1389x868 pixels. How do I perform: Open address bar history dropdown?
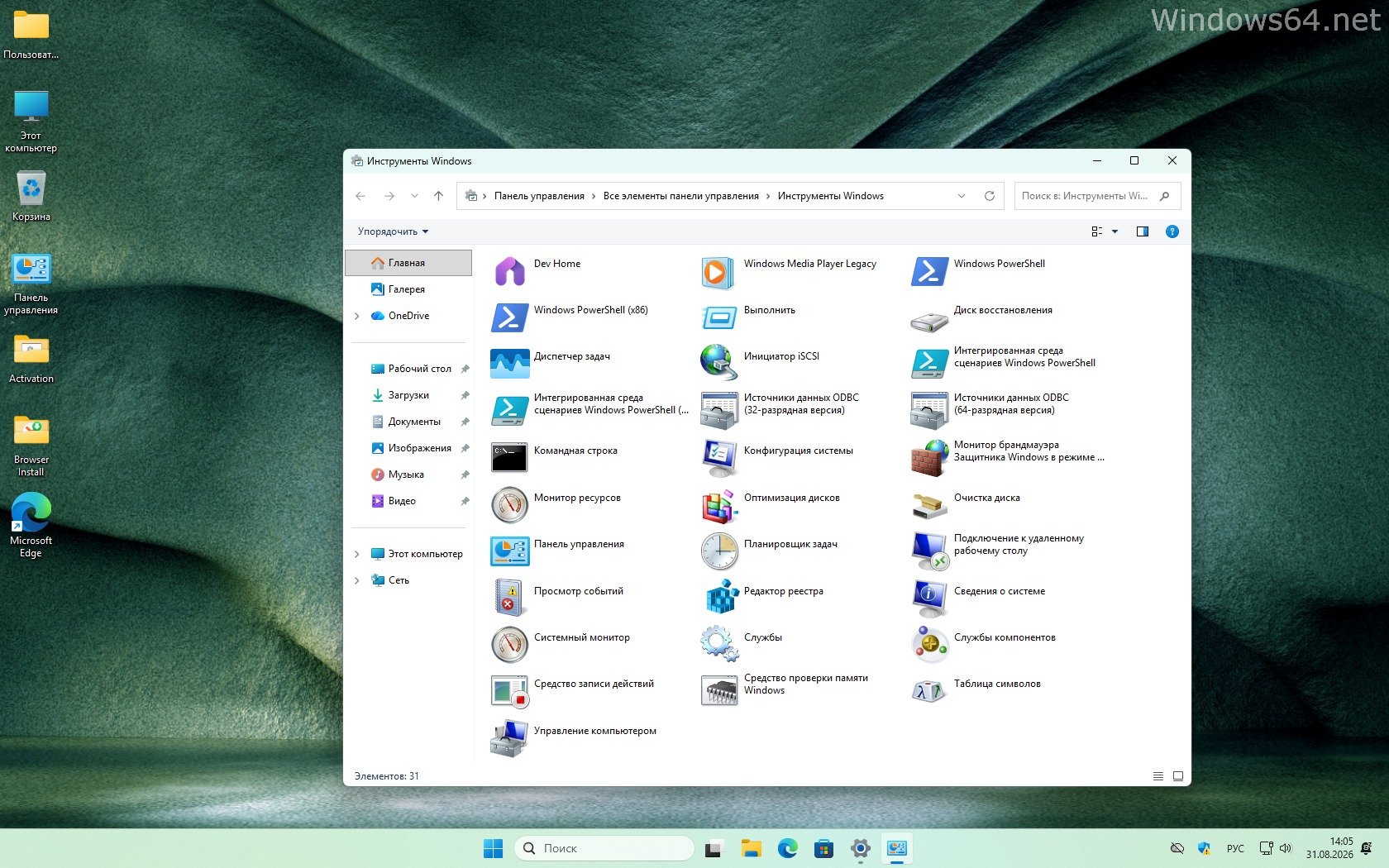(962, 196)
